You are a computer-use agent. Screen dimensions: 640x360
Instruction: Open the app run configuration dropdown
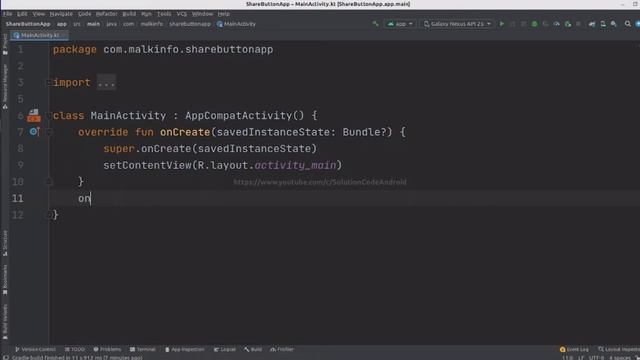pos(400,24)
